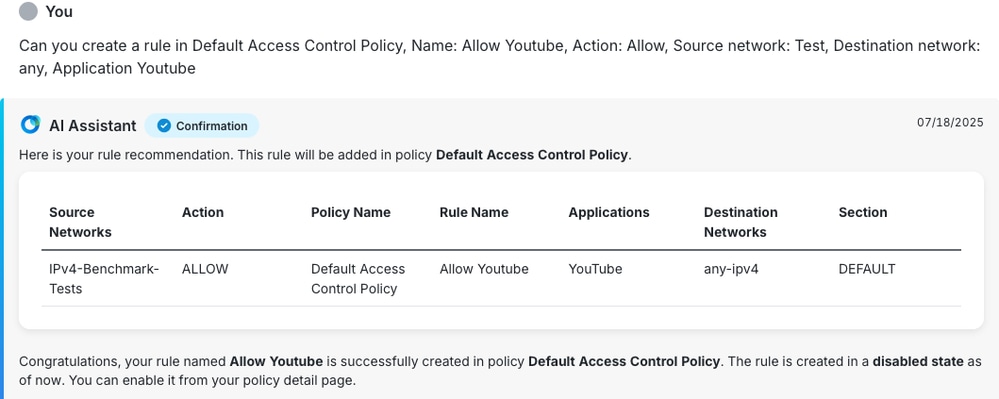Click the AI Assistant name label
The image size is (999, 399).
pos(92,126)
